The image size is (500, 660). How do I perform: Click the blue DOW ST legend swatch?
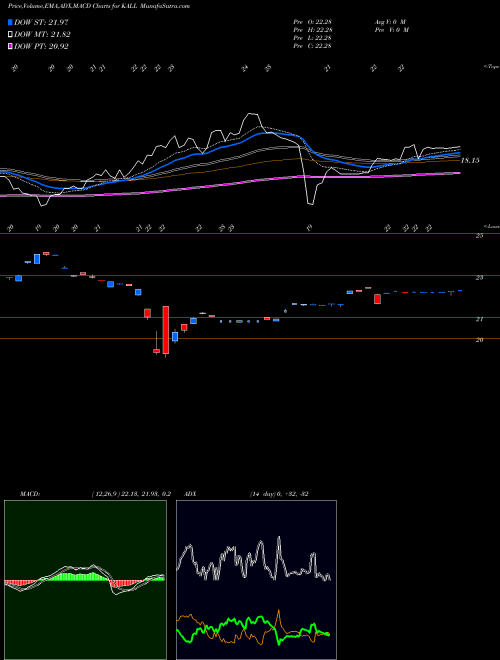coord(10,22)
